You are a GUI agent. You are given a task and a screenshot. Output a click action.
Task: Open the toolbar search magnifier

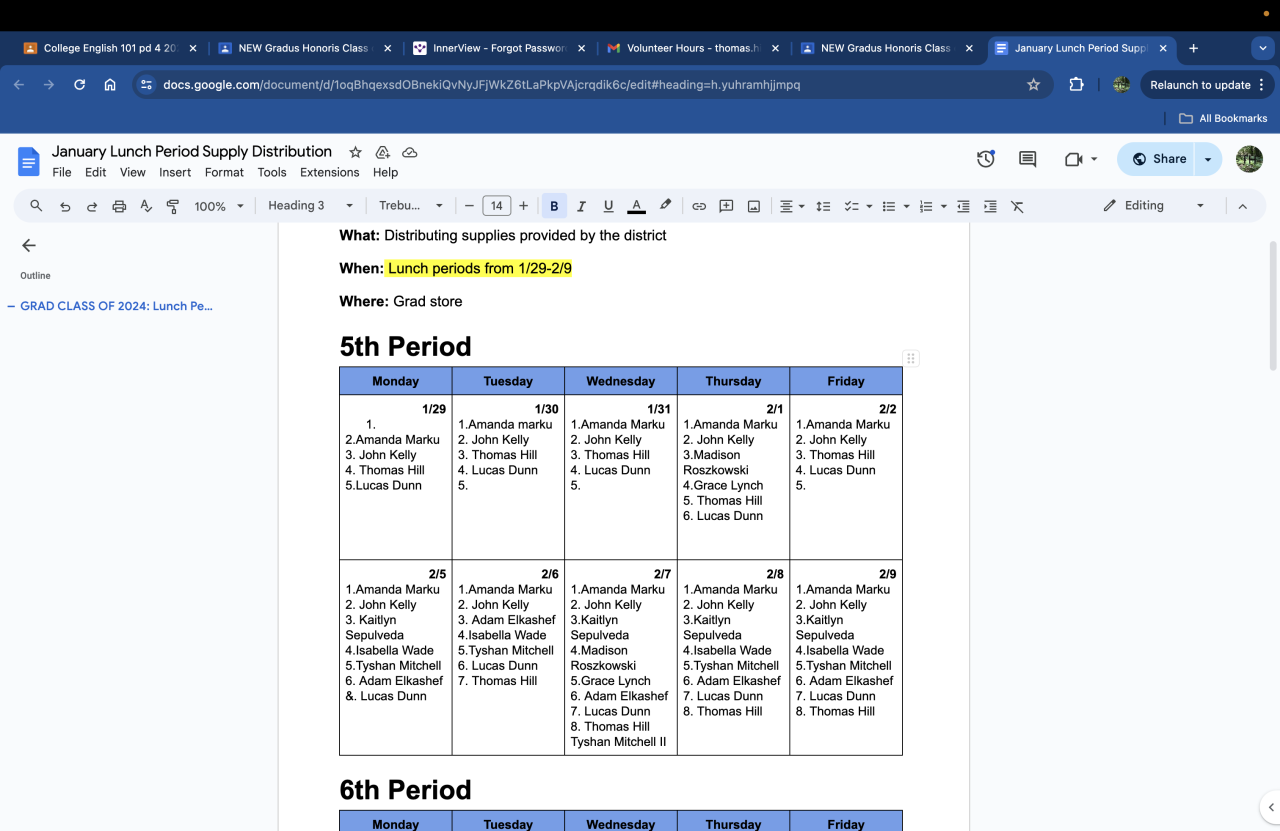[36, 206]
